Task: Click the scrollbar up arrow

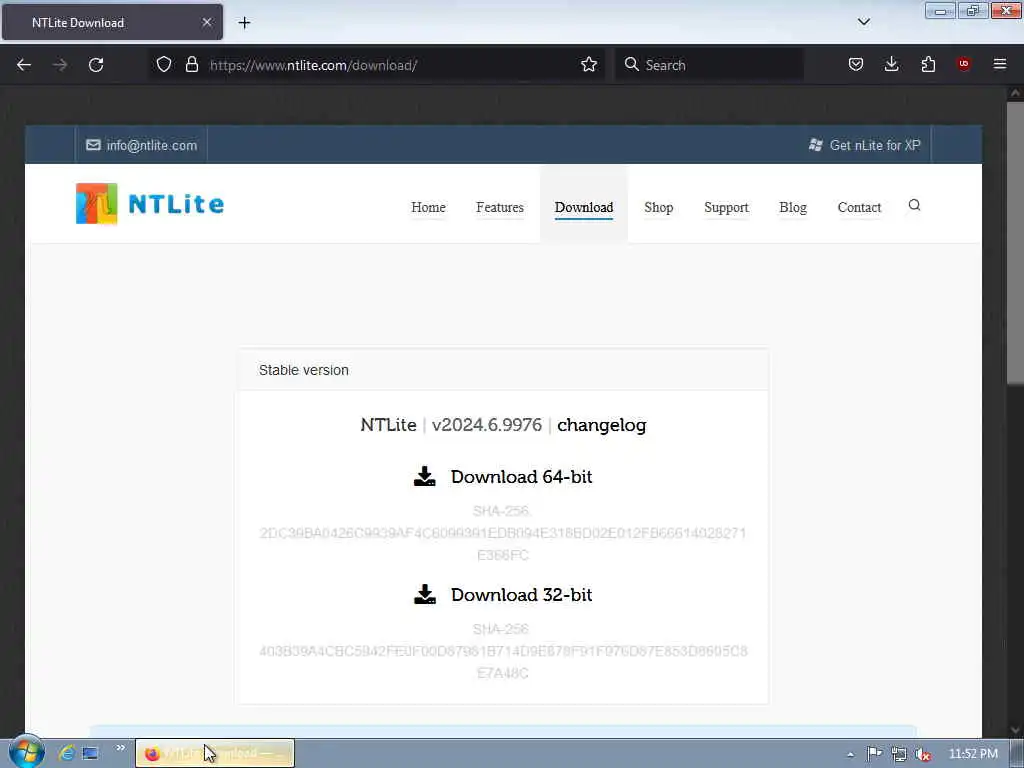Action: [1015, 93]
